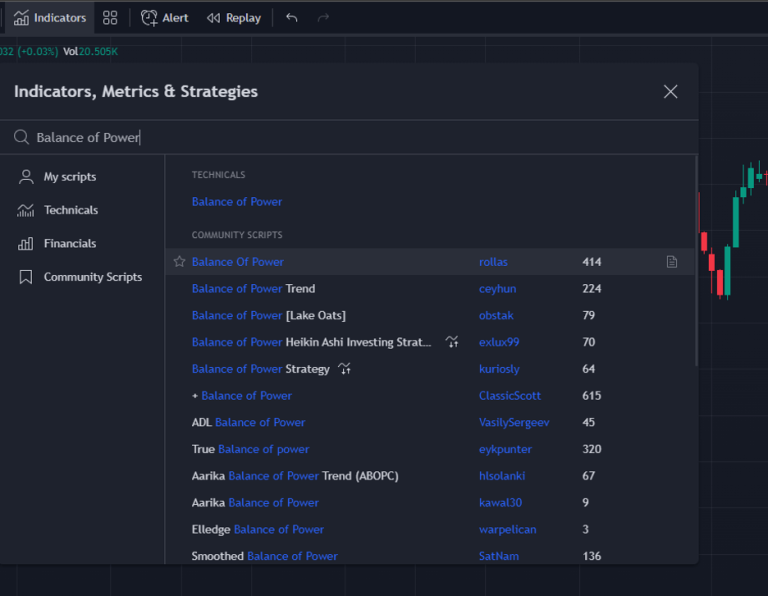Click strategy icon beside Heikin Ashi Investing
Viewport: 768px width, 596px height.
tap(452, 342)
